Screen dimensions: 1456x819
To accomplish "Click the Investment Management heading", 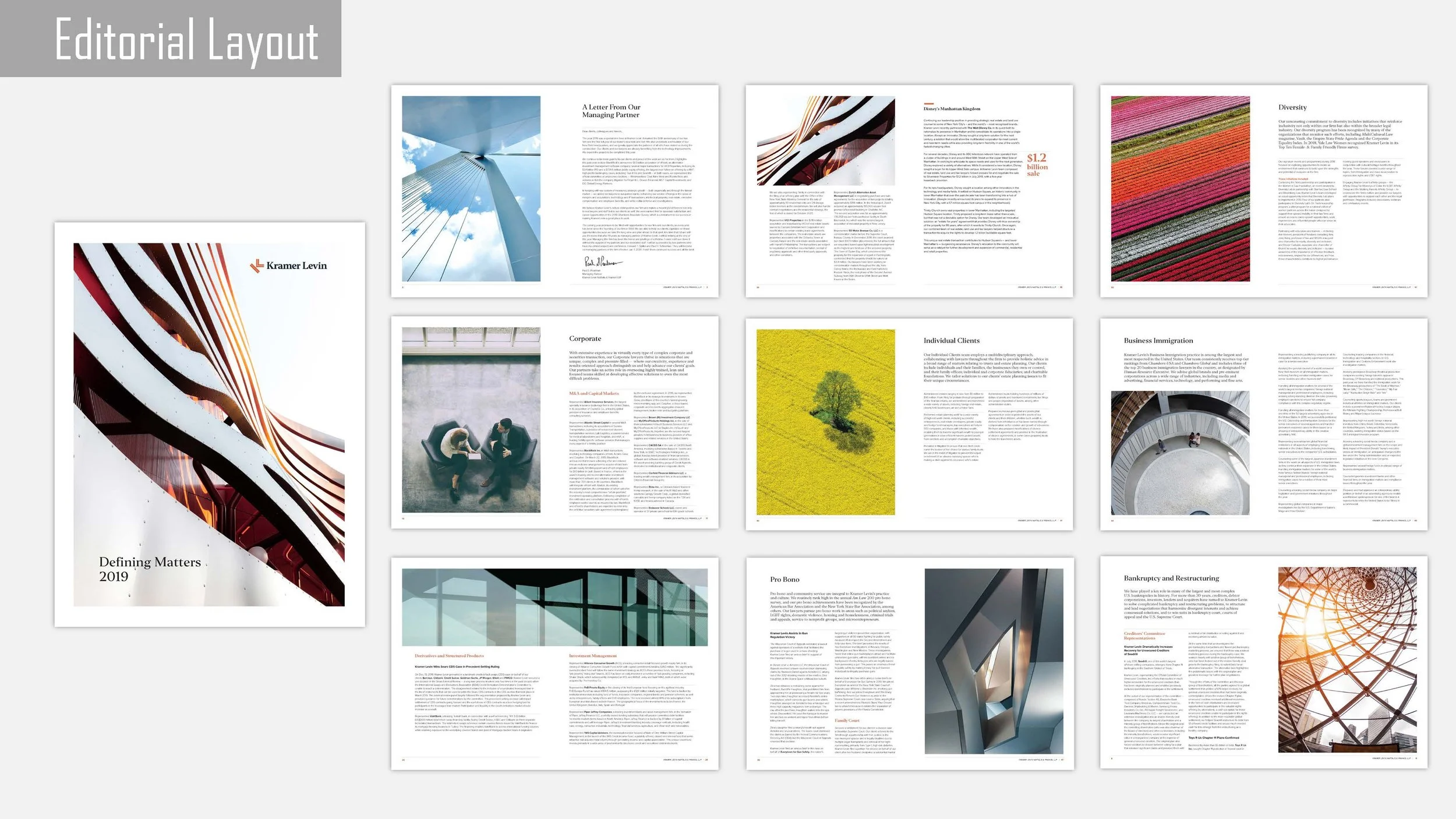I will 592,655.
